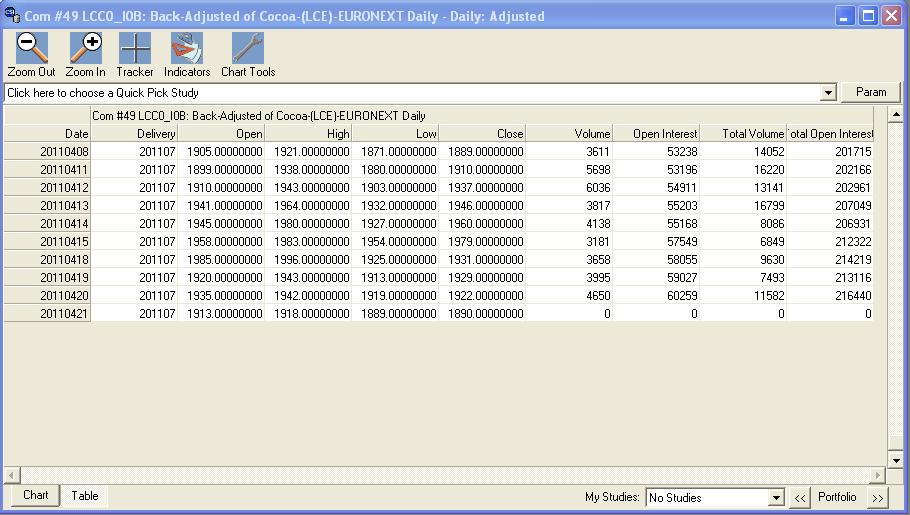
Task: Expand the Quick Pick Study dropdown
Action: [x=828, y=93]
